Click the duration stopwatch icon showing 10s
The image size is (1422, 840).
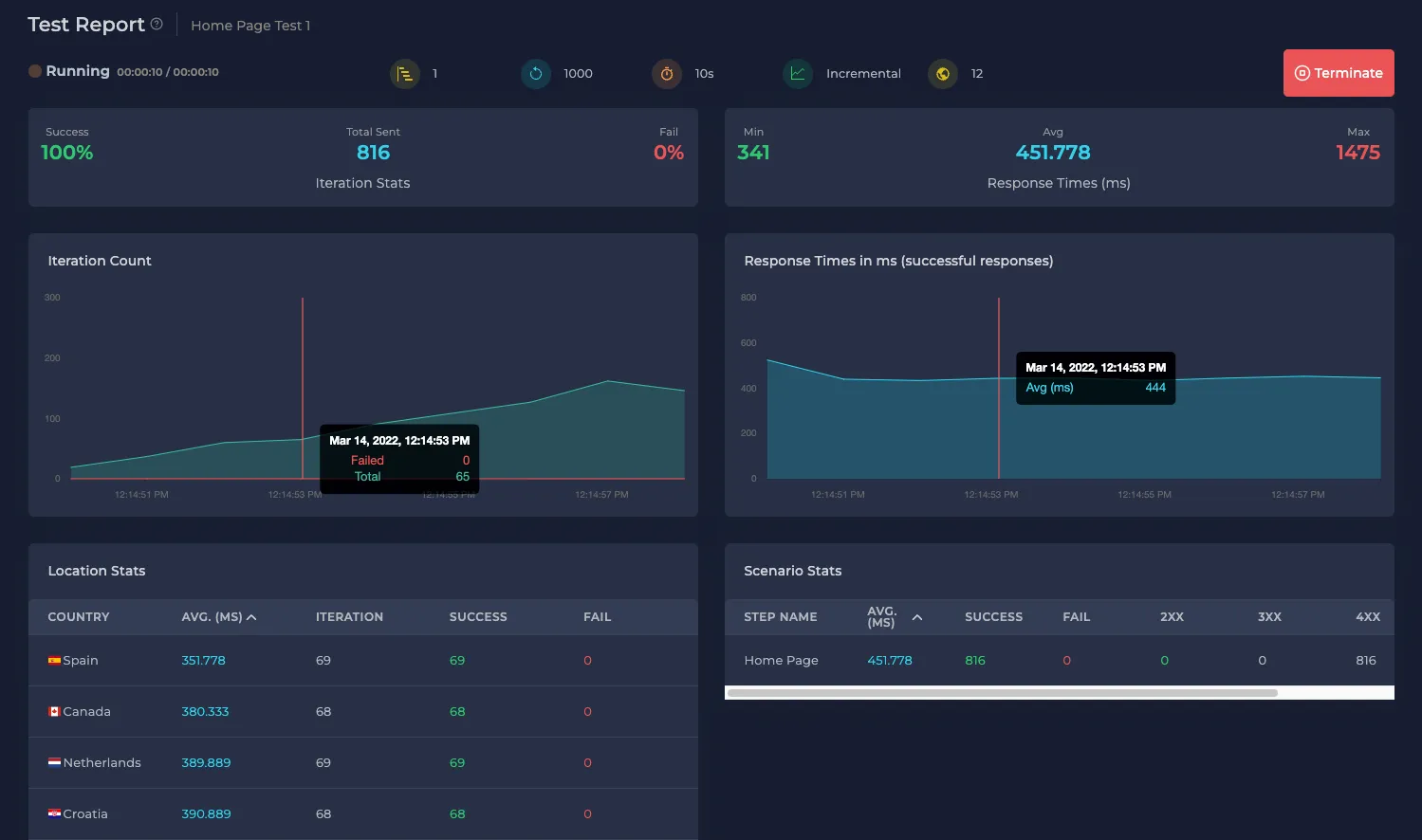(x=667, y=73)
